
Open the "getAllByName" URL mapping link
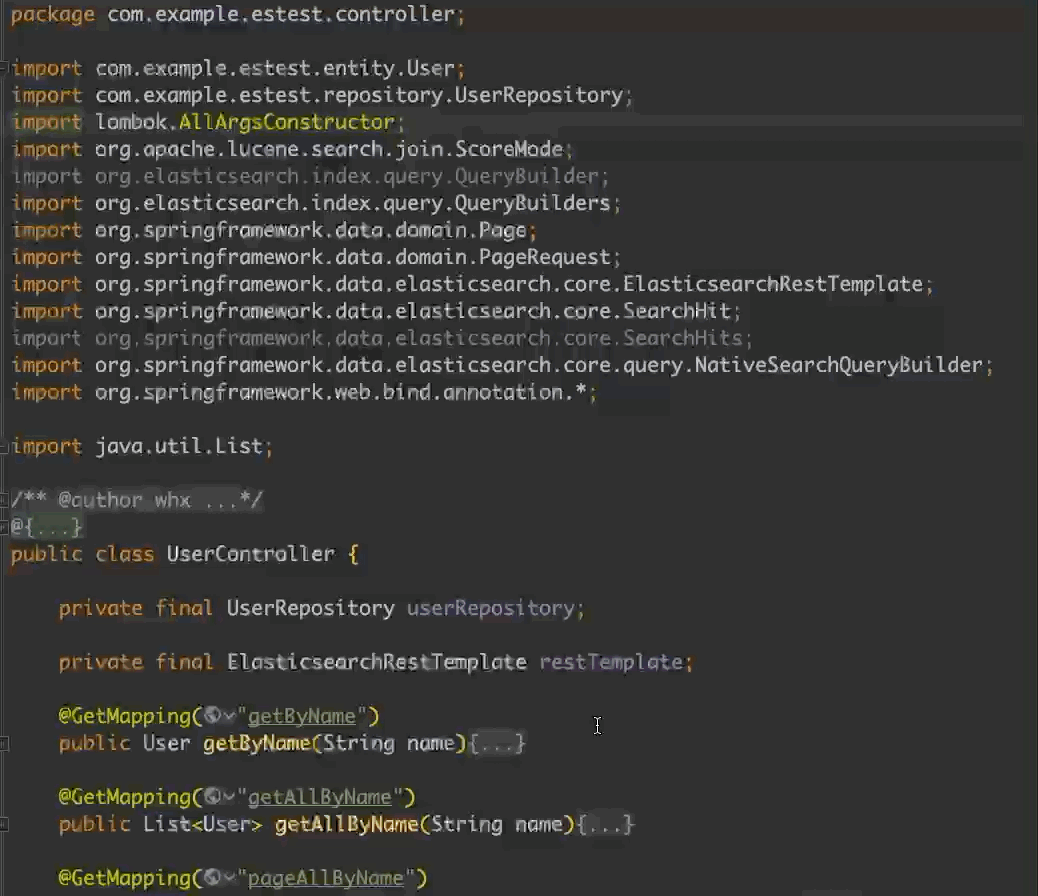click(x=320, y=797)
